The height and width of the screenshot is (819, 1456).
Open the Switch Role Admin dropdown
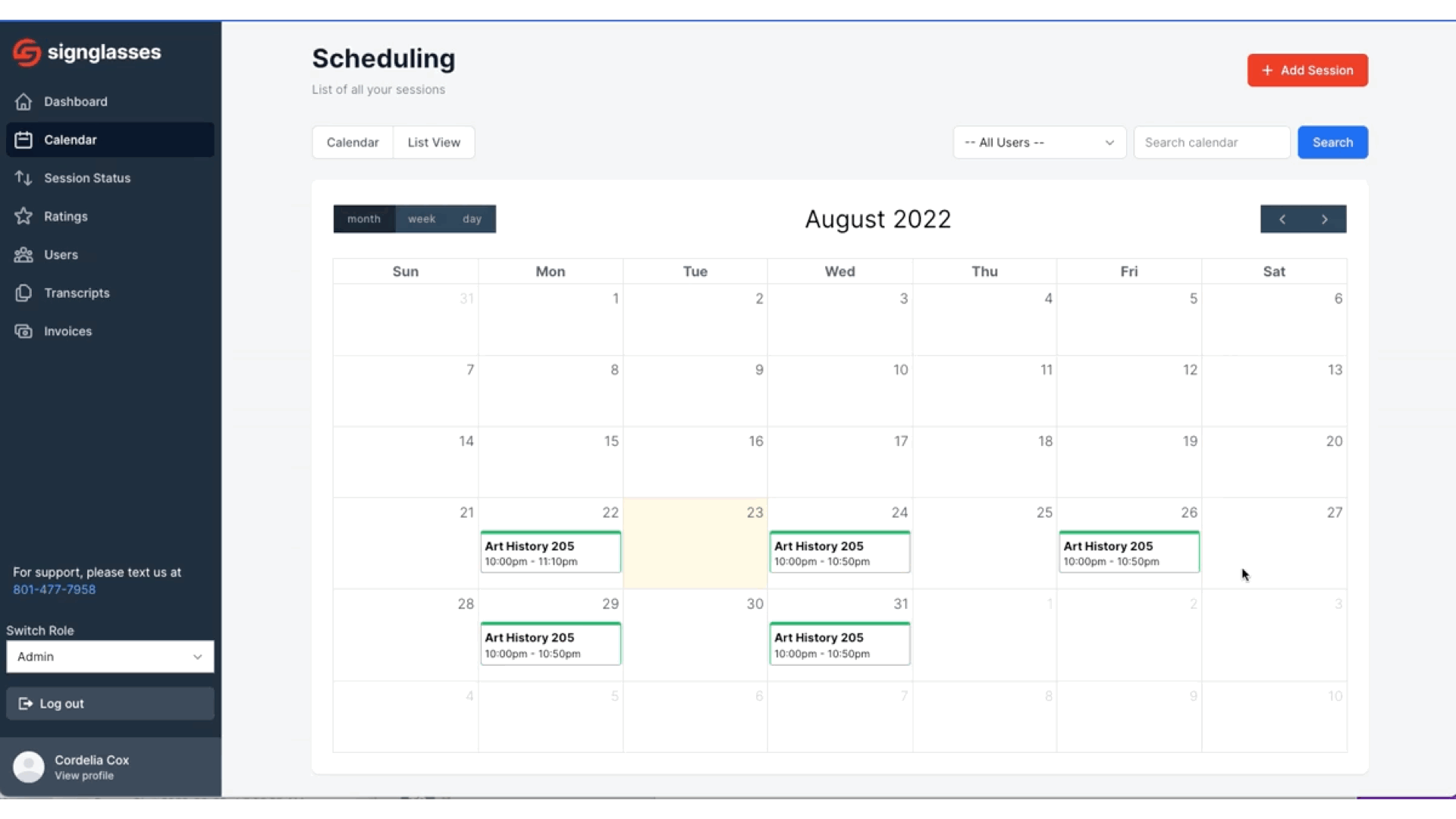[x=110, y=657]
